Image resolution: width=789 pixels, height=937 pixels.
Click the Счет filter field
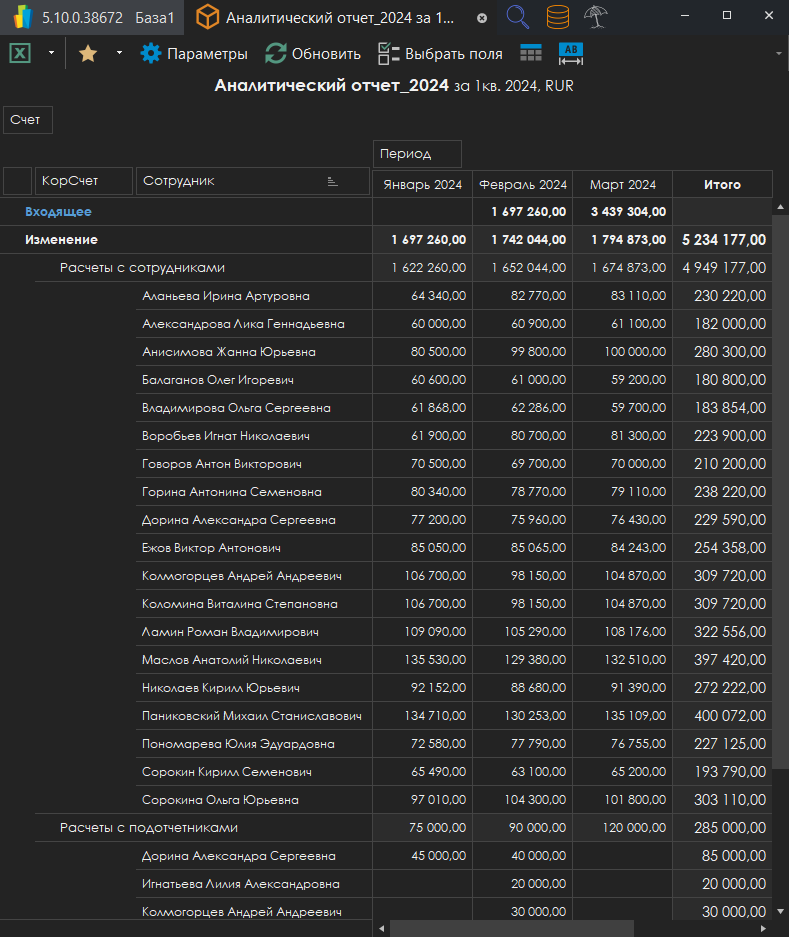coord(27,120)
